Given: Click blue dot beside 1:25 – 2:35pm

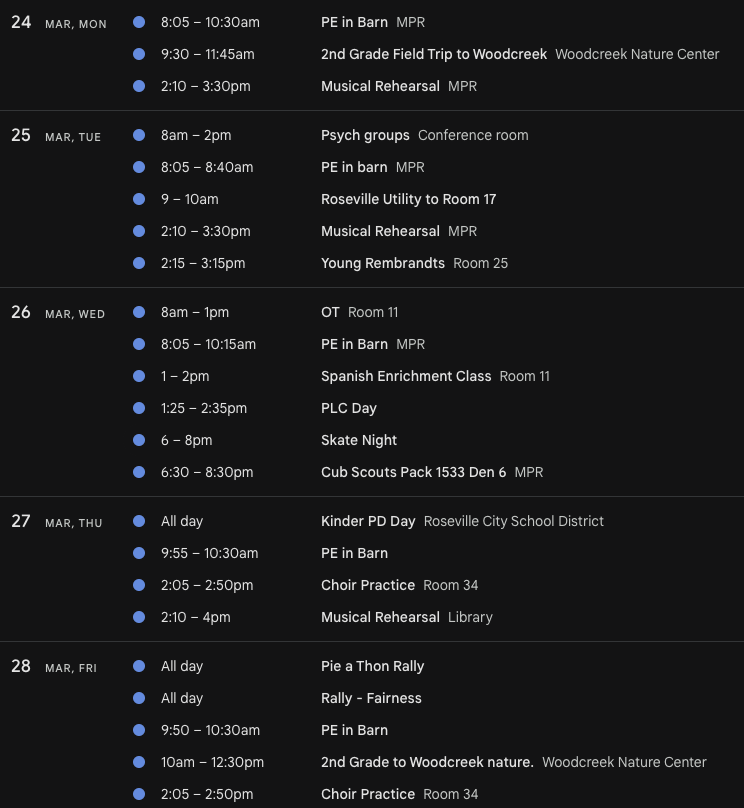Looking at the screenshot, I should [139, 408].
